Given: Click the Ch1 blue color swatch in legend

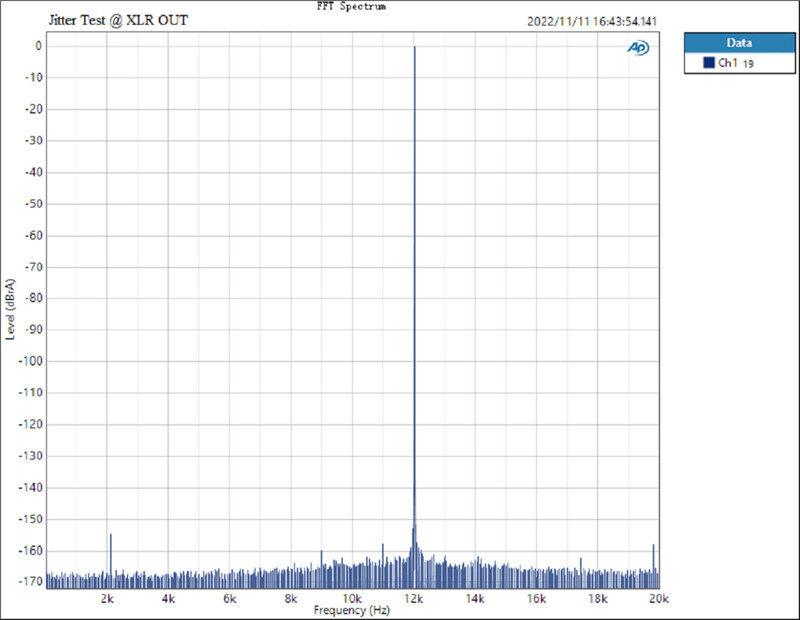Looking at the screenshot, I should [x=709, y=63].
